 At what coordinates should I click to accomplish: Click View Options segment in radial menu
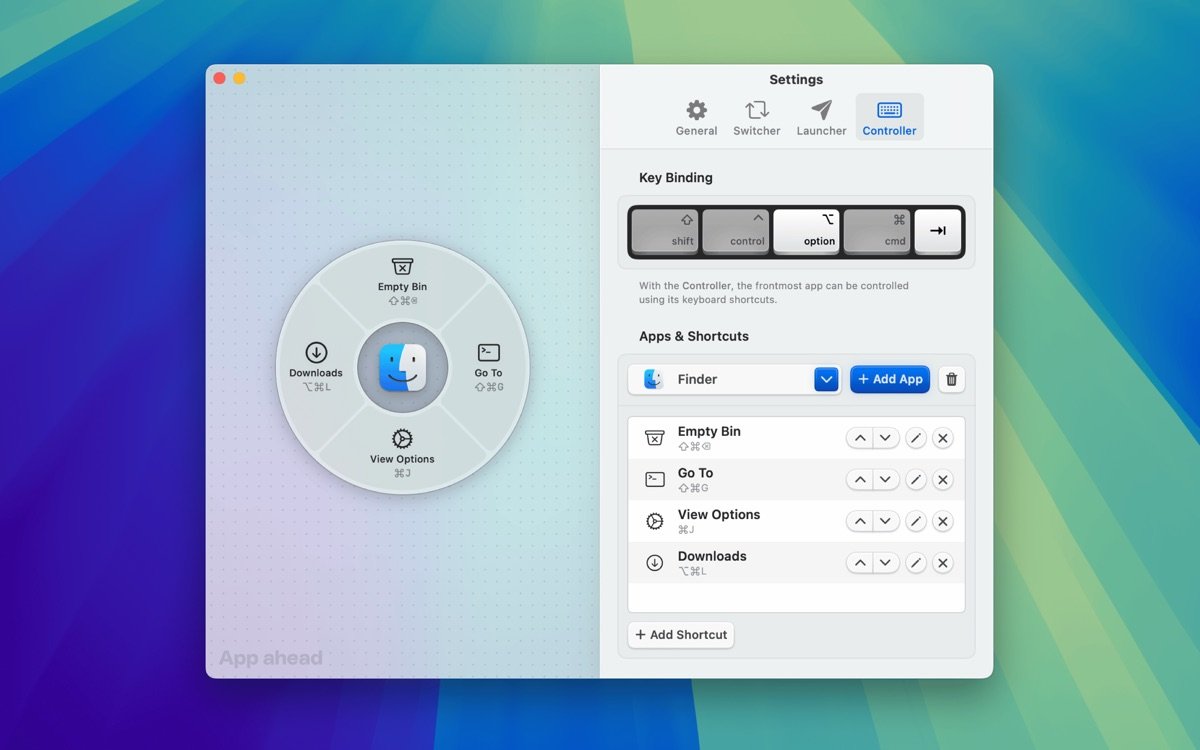(402, 451)
